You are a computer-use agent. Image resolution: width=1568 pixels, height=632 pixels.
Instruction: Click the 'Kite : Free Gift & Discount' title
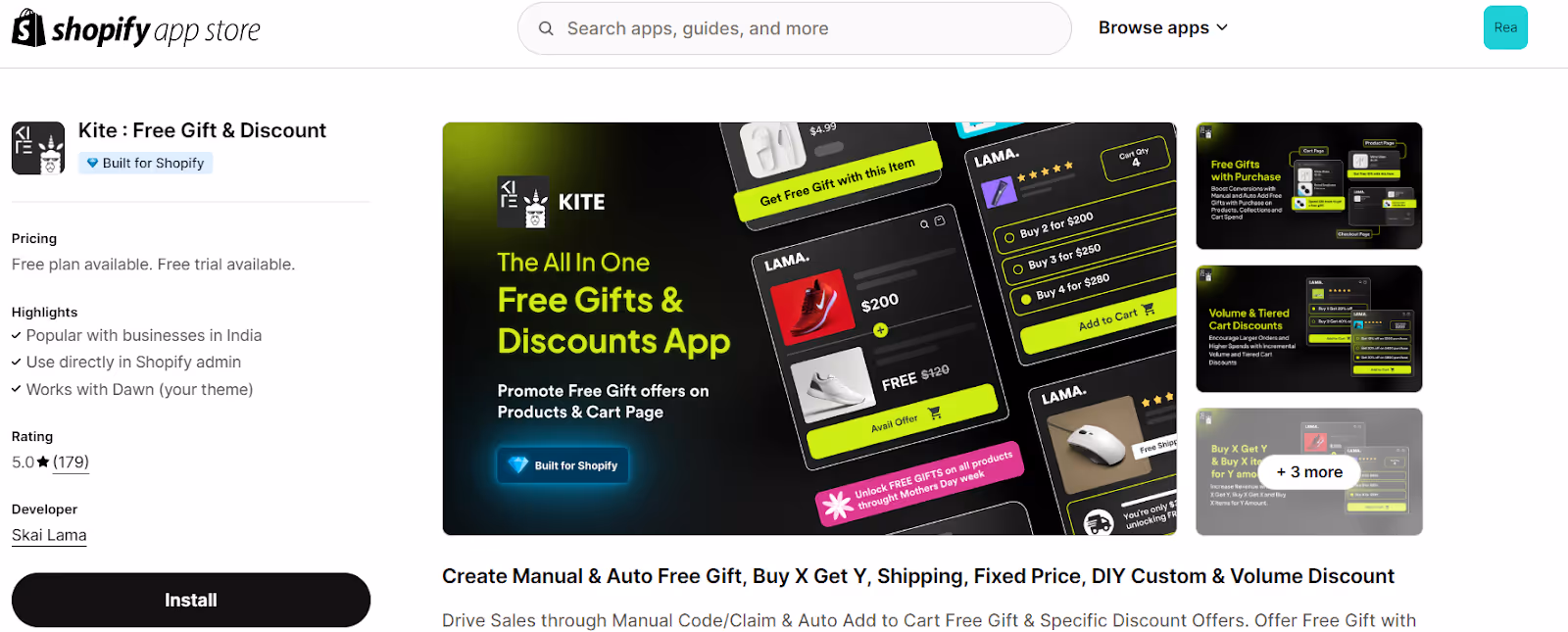tap(202, 130)
